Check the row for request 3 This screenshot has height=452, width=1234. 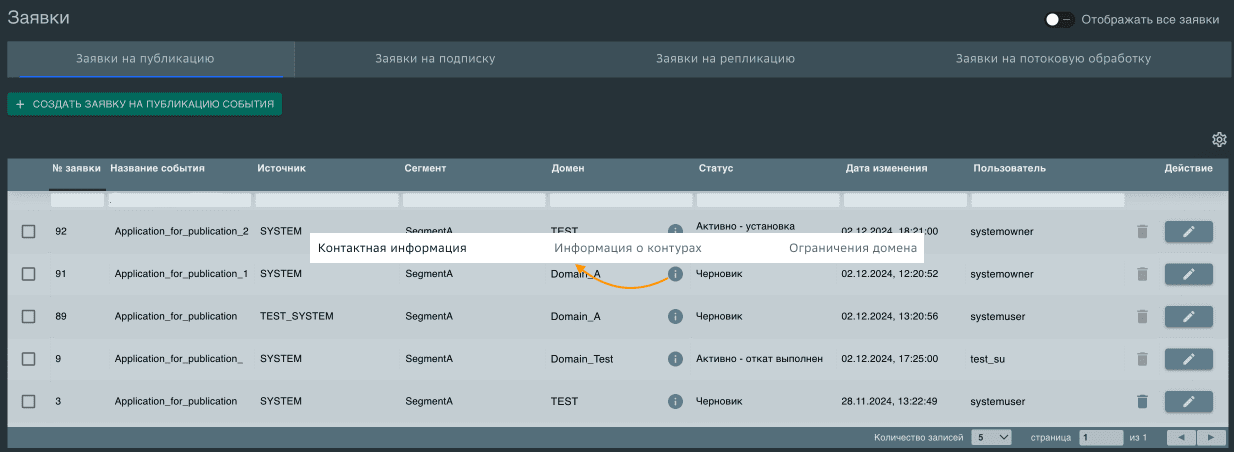29,401
